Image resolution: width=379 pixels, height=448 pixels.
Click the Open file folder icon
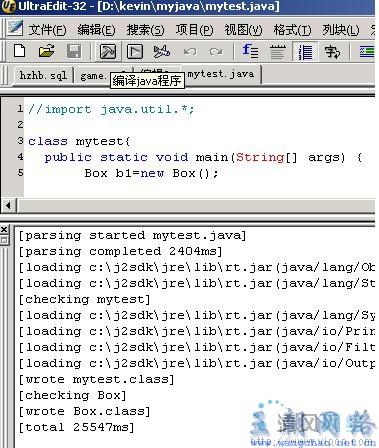(x=46, y=51)
